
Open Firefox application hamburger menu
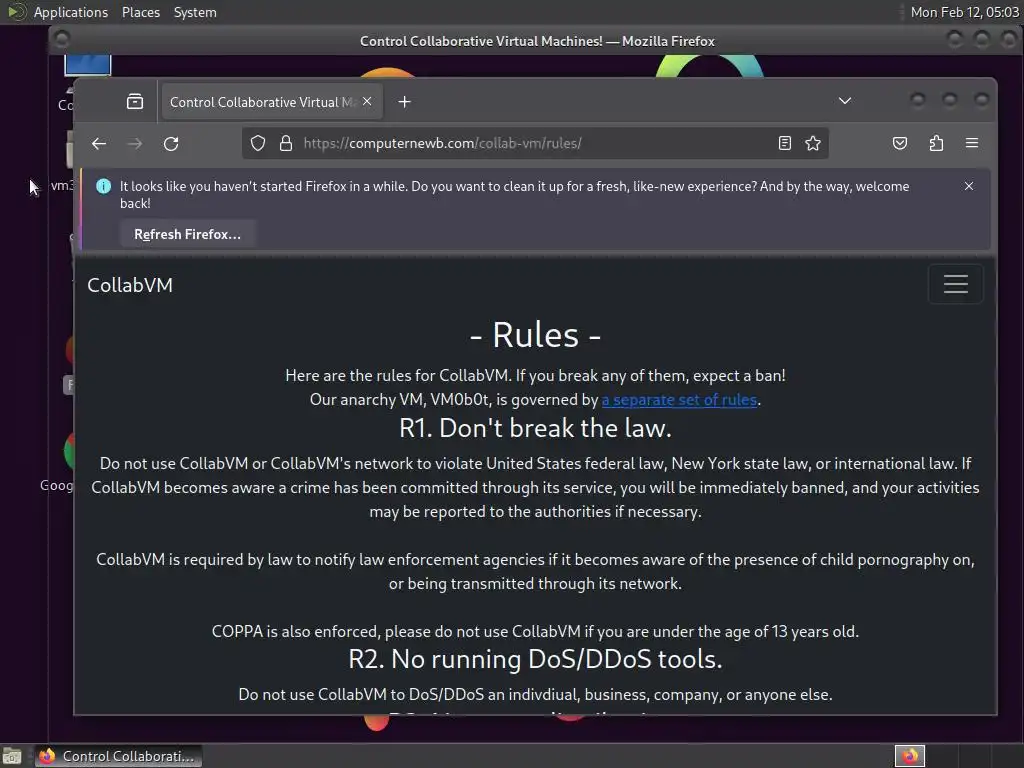click(972, 143)
